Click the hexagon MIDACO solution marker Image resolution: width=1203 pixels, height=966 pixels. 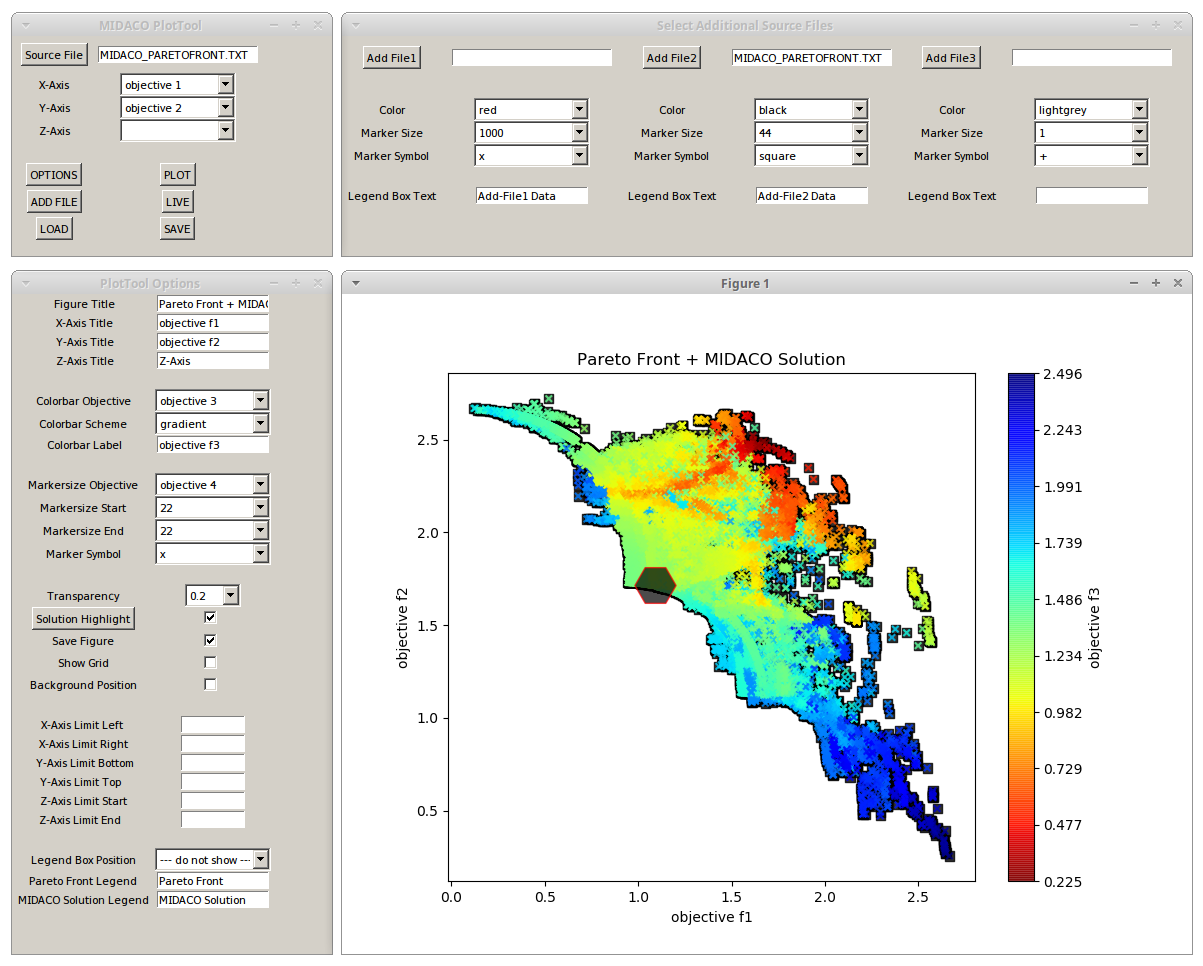point(656,586)
